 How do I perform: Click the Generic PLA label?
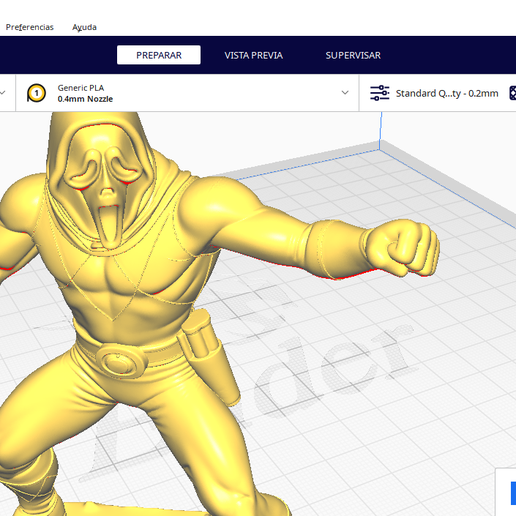[x=81, y=88]
